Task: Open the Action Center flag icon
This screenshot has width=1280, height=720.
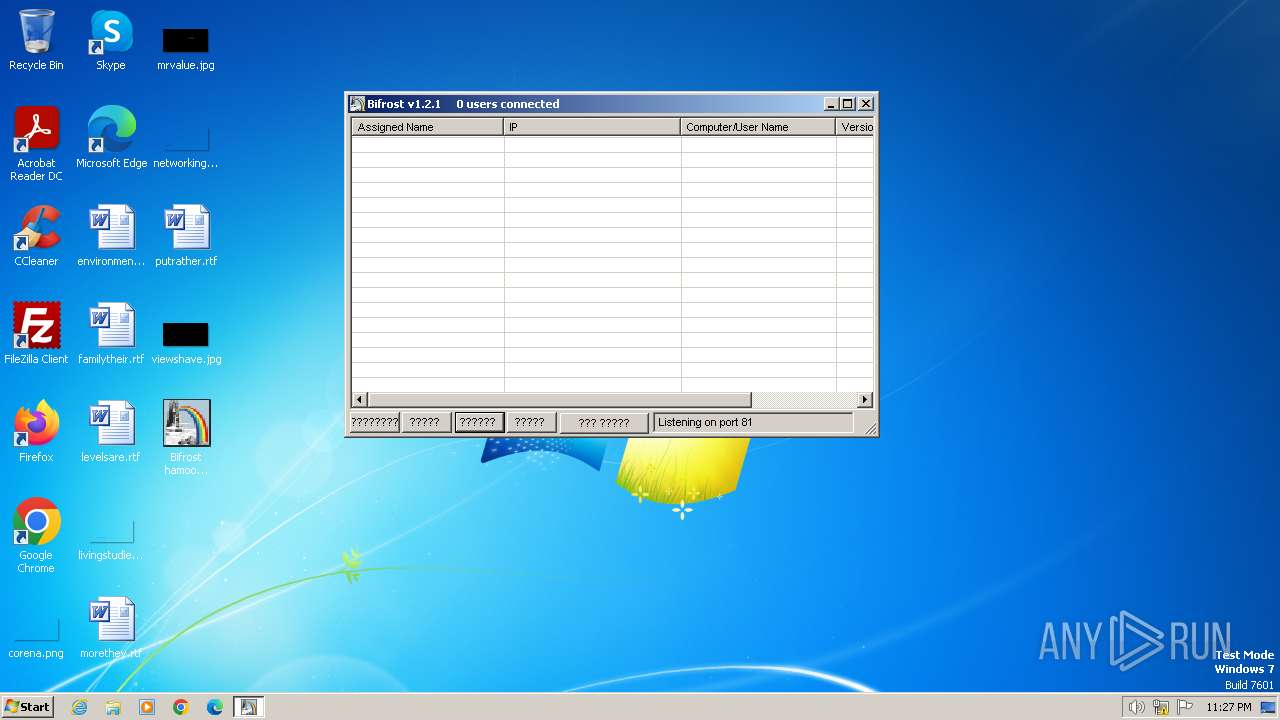Action: [1185, 707]
